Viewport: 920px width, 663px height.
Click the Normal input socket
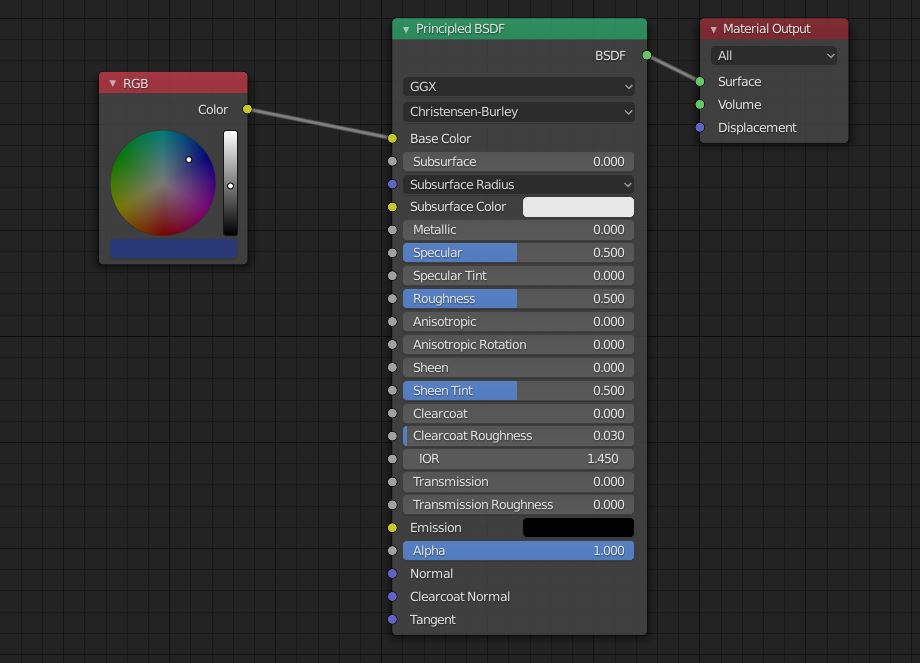click(x=393, y=573)
